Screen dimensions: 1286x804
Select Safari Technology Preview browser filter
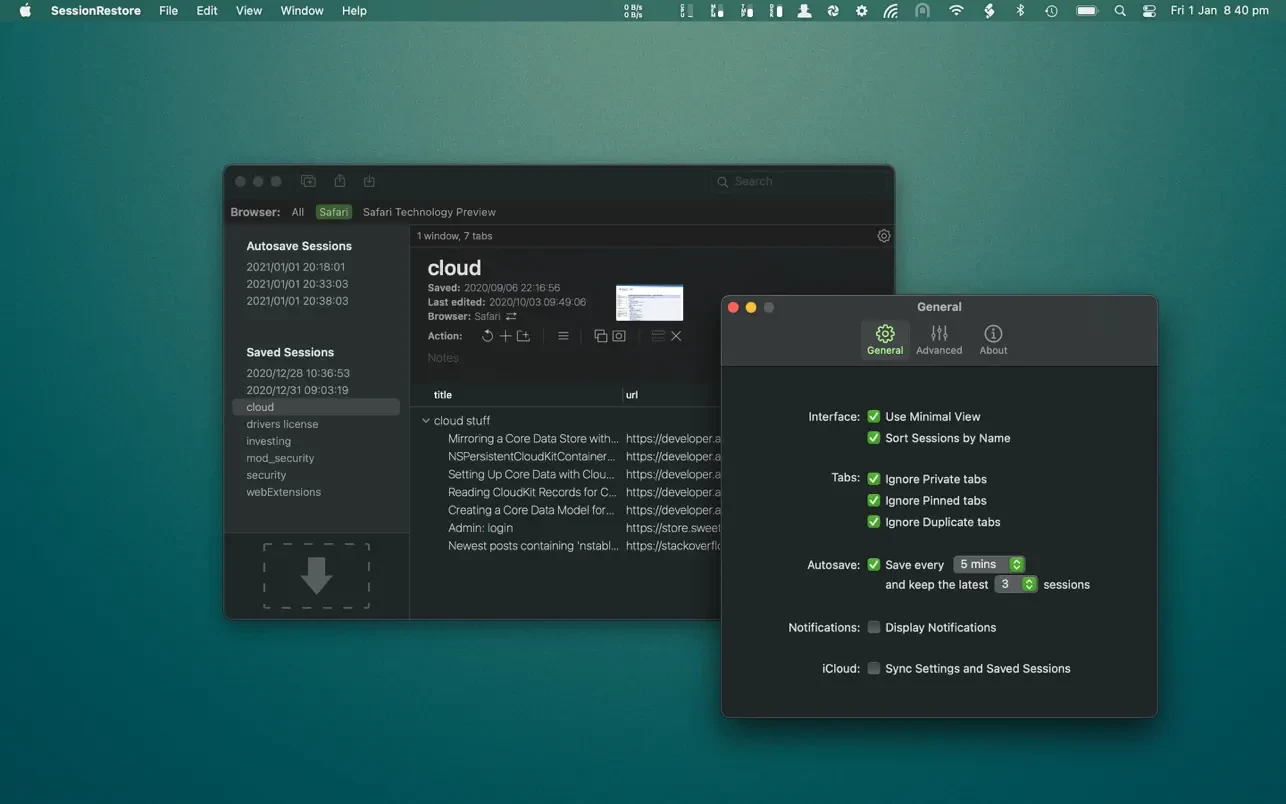pyautogui.click(x=429, y=212)
